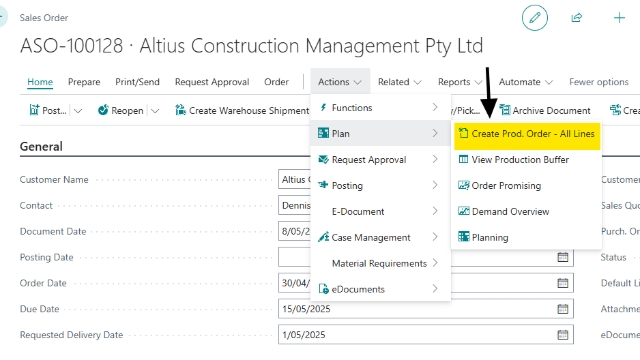Switch to the Prepare tab
The image size is (640, 360).
(x=84, y=82)
